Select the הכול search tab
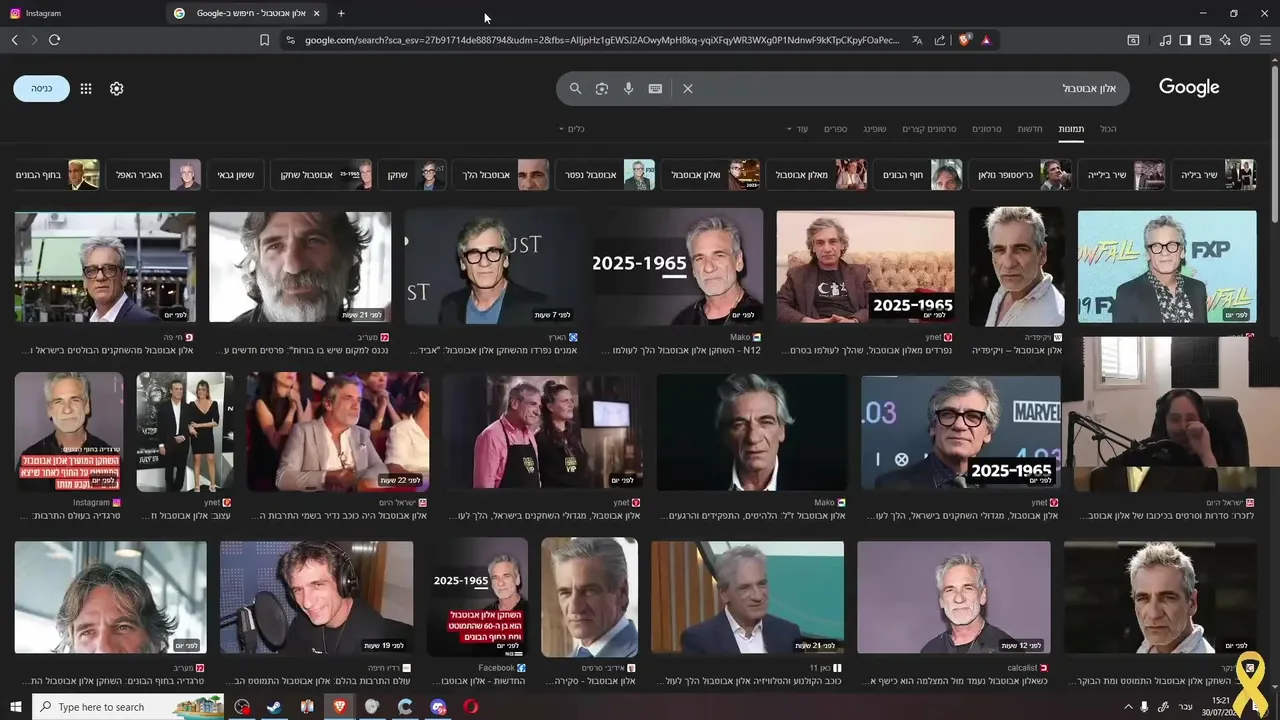Viewport: 1280px width, 720px height. pos(1108,129)
